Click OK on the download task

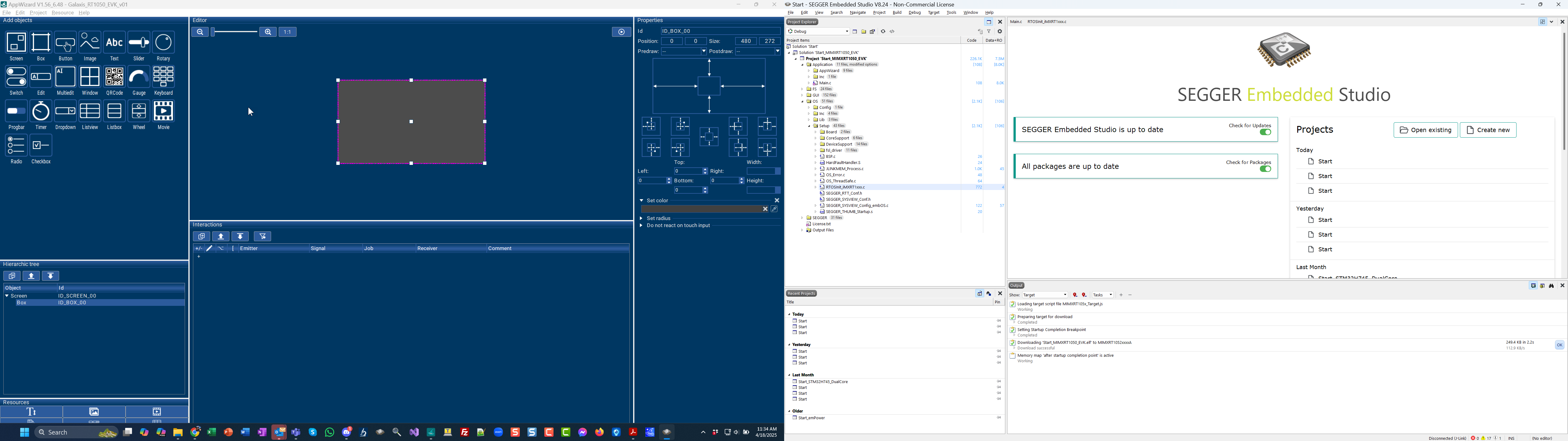pyautogui.click(x=1559, y=345)
